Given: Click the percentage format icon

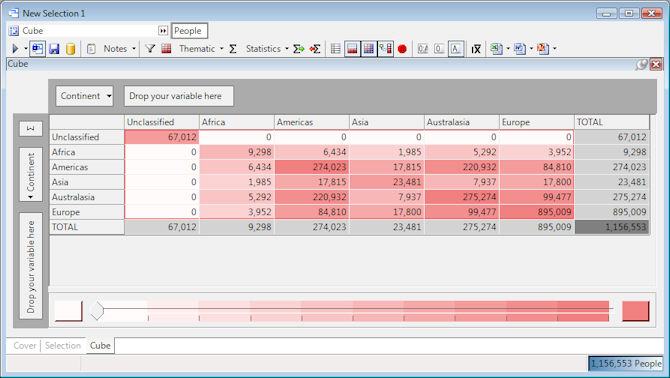Looking at the screenshot, I should (423, 49).
